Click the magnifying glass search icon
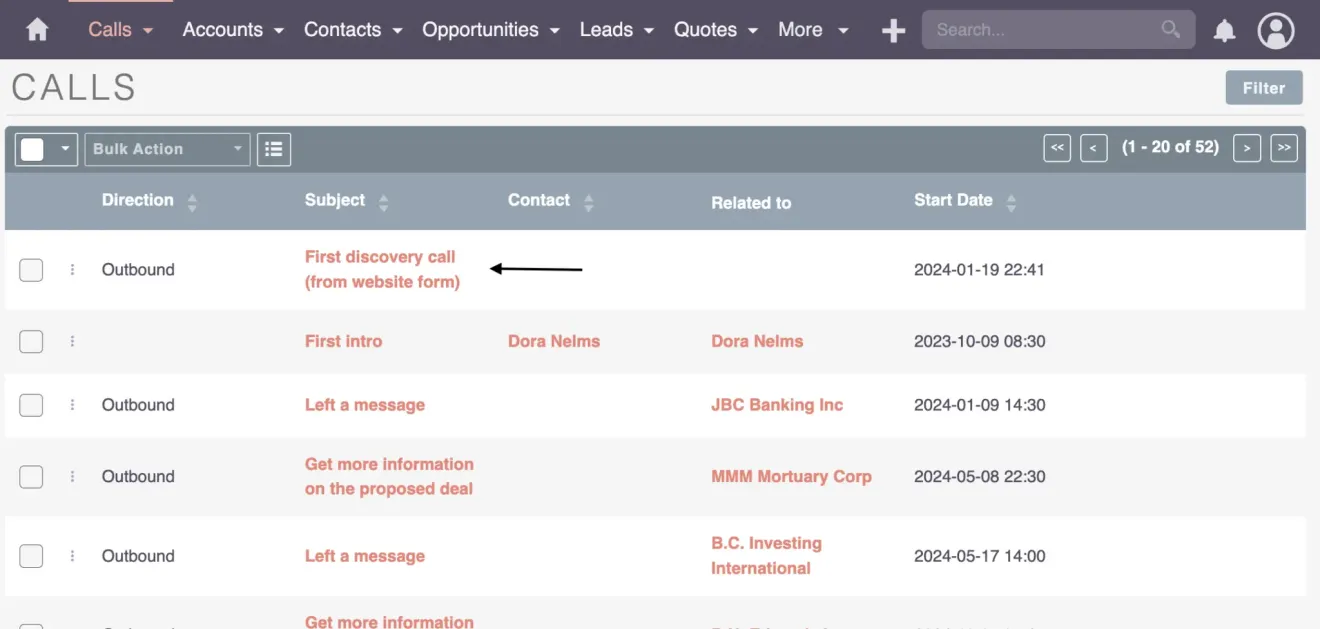Viewport: 1320px width, 629px height. (x=1170, y=30)
